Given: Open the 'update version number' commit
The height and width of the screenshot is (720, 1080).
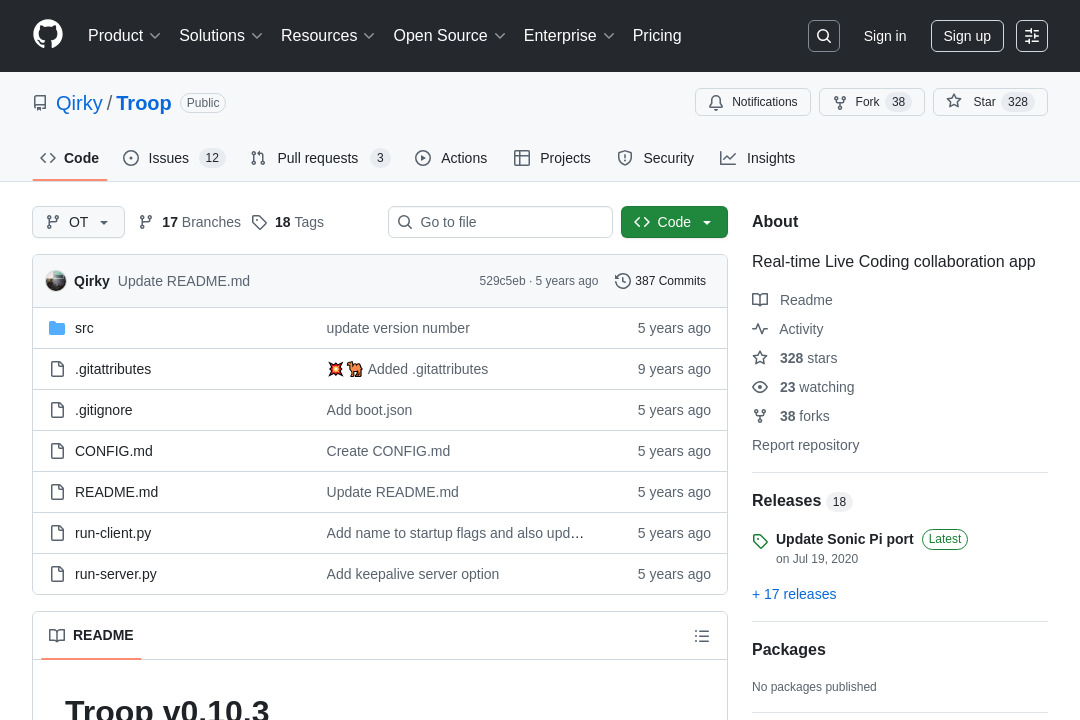Looking at the screenshot, I should point(398,328).
